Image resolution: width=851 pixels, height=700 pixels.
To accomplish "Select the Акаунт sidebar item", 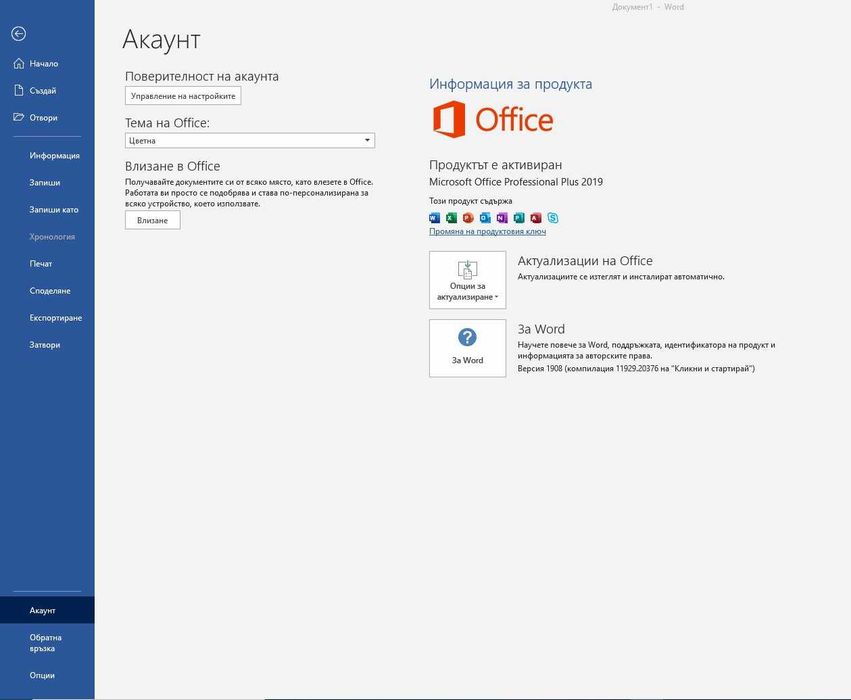I will tap(47, 610).
